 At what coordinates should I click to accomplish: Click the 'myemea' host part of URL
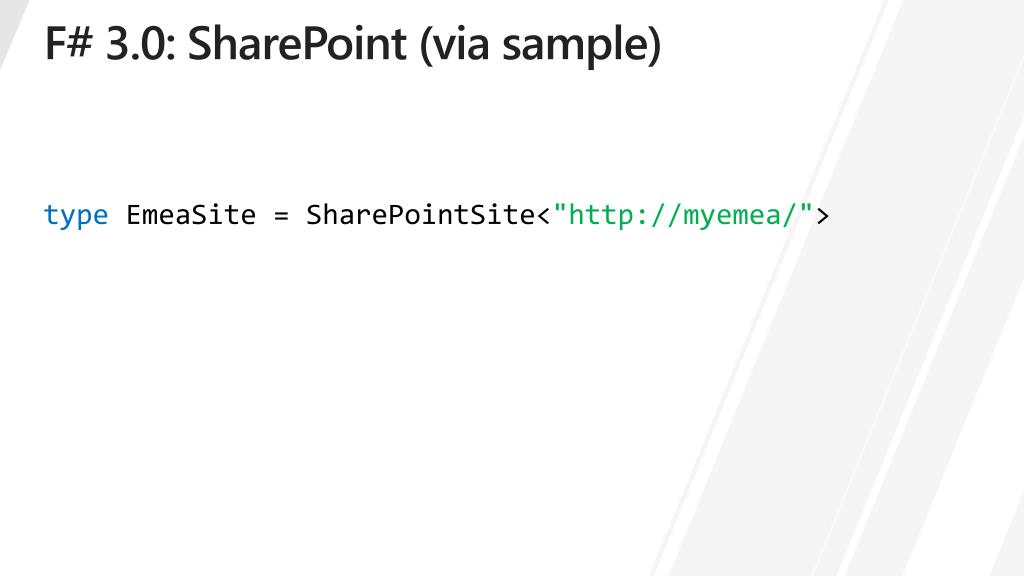pyautogui.click(x=731, y=216)
